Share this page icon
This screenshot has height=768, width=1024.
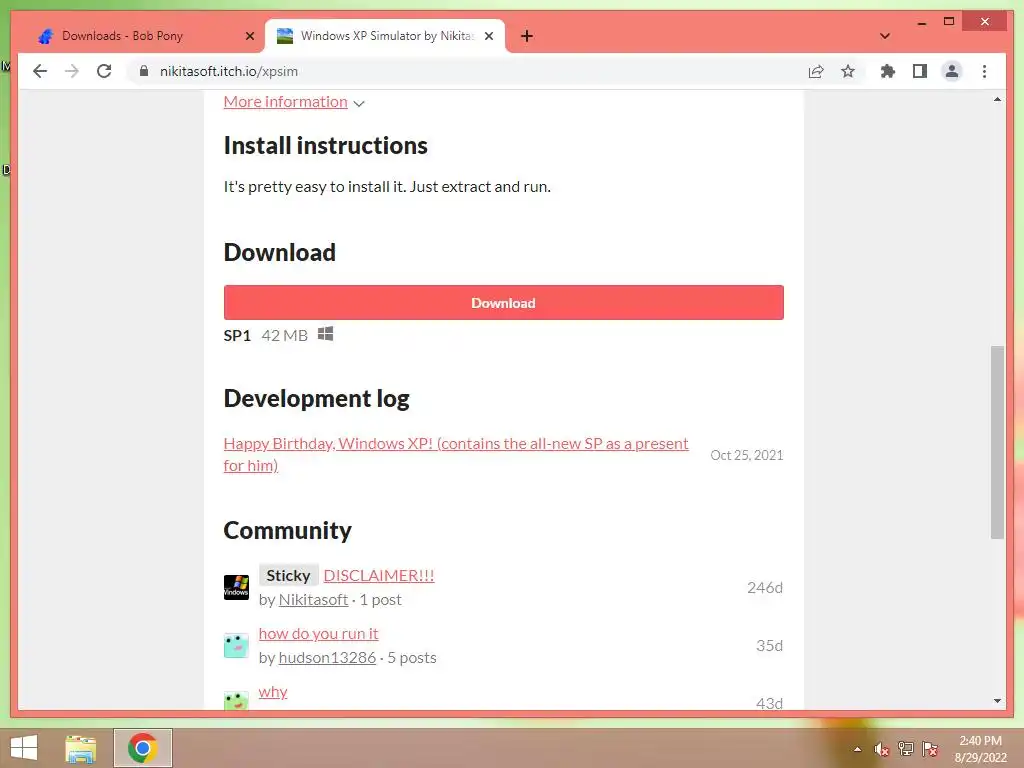816,71
